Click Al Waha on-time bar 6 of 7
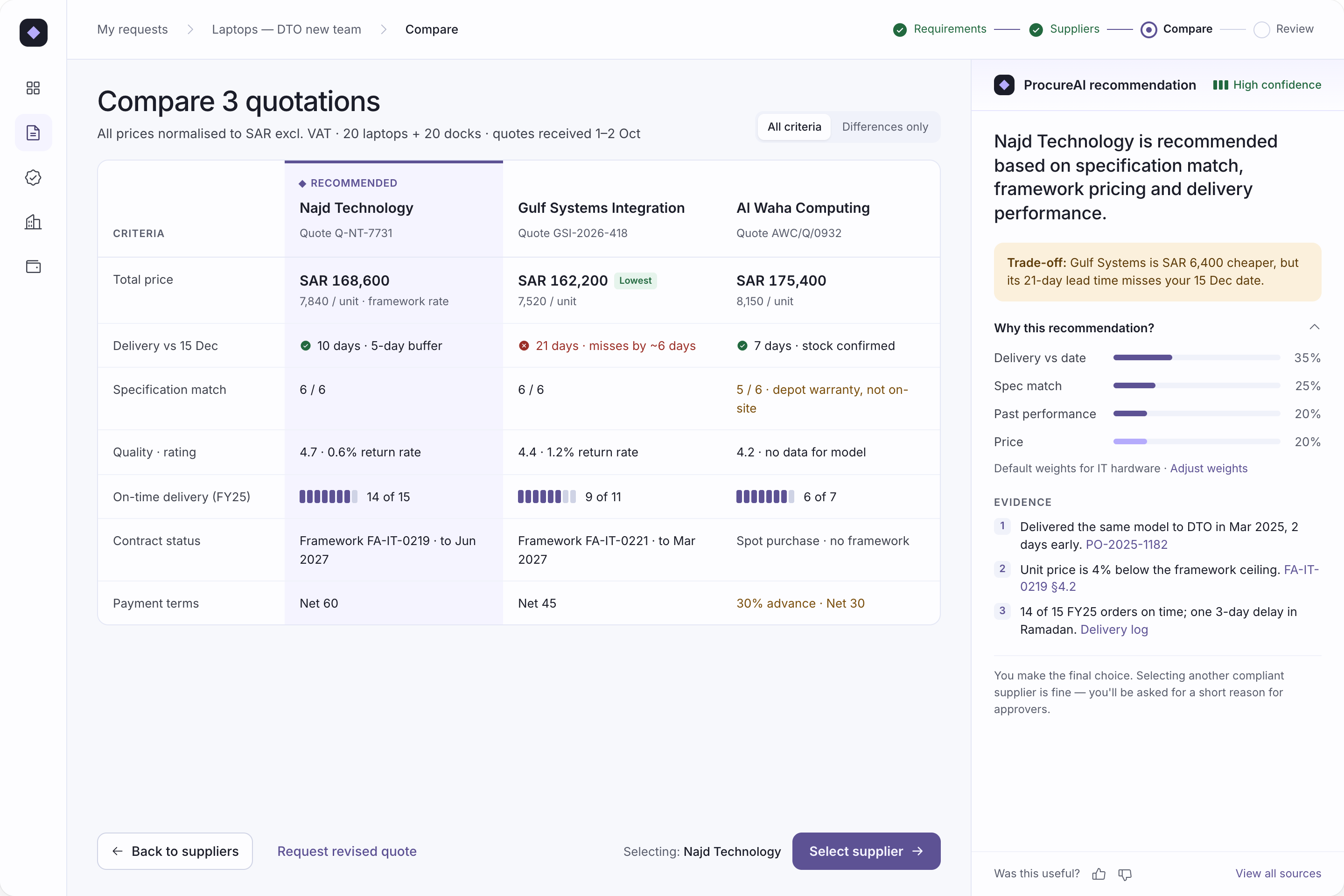 (765, 497)
